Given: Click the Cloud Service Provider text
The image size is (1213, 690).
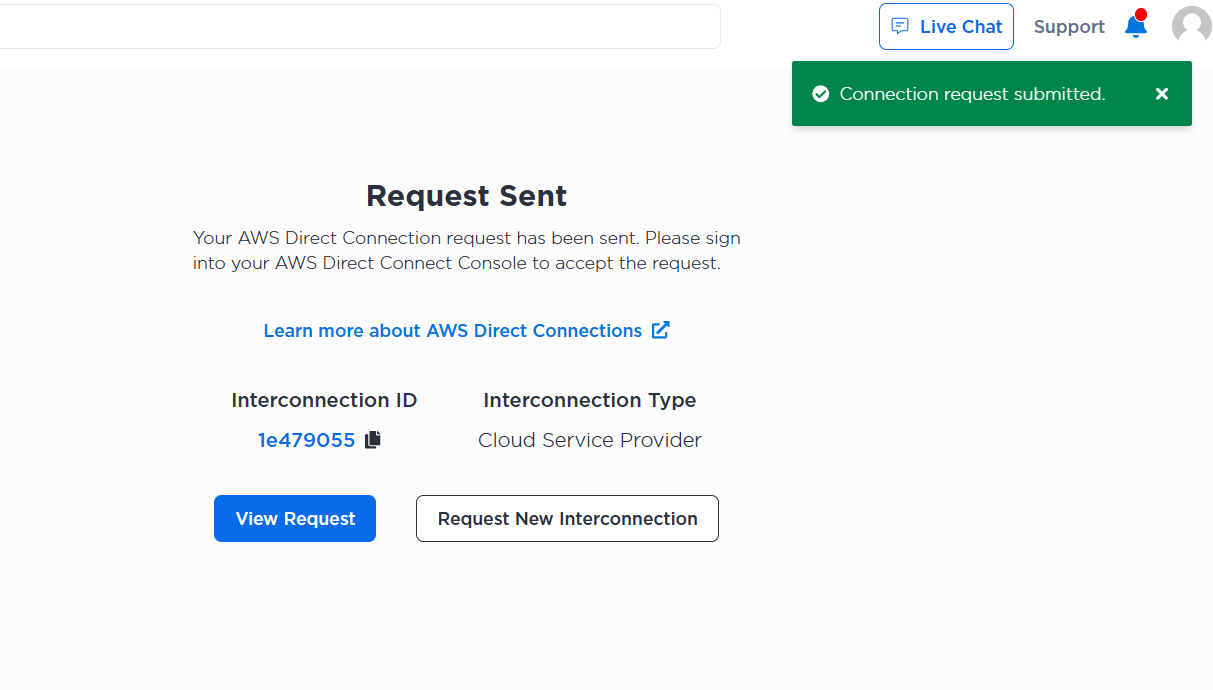Looking at the screenshot, I should pos(589,439).
